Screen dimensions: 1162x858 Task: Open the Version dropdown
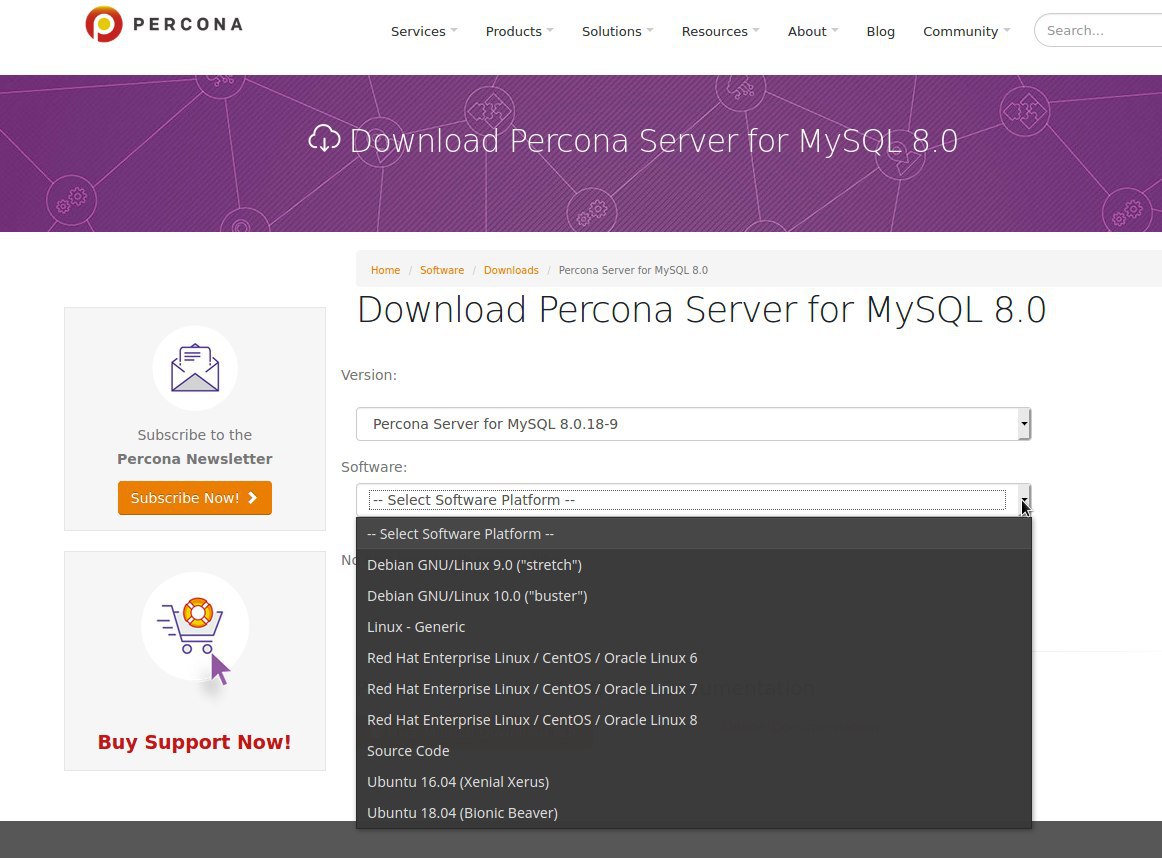[693, 424]
